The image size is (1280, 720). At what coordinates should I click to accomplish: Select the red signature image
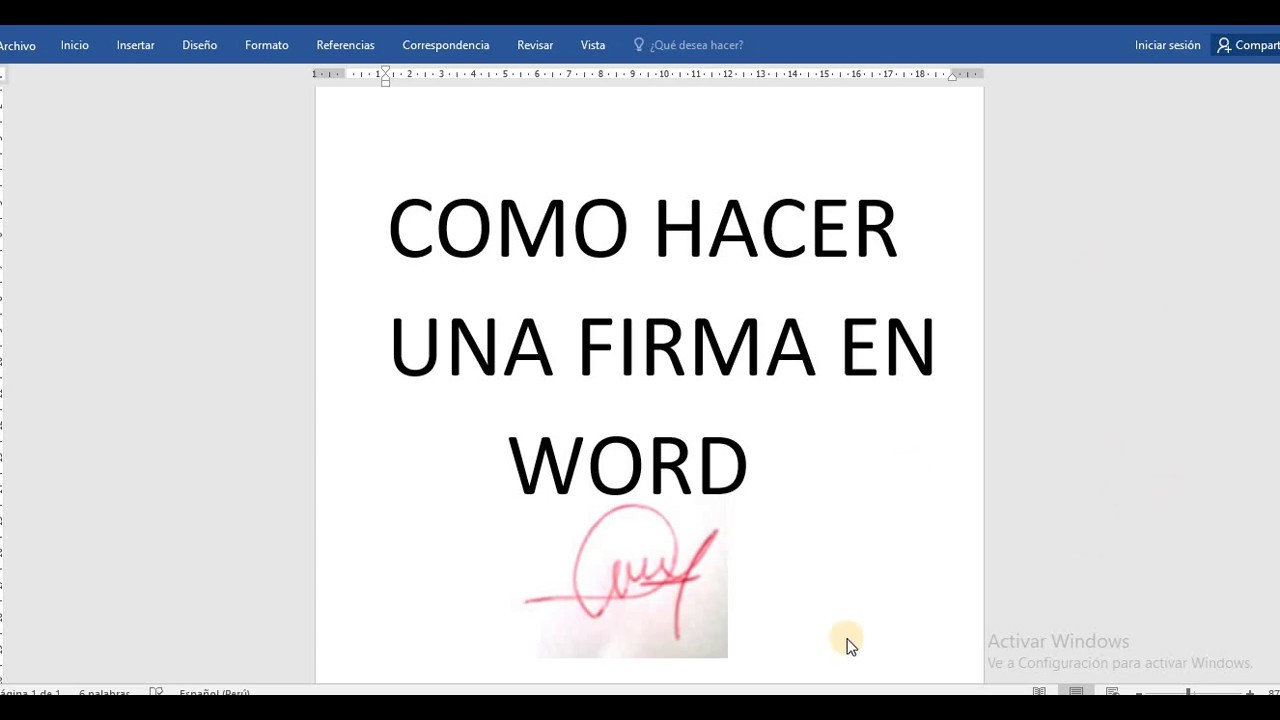tap(629, 579)
